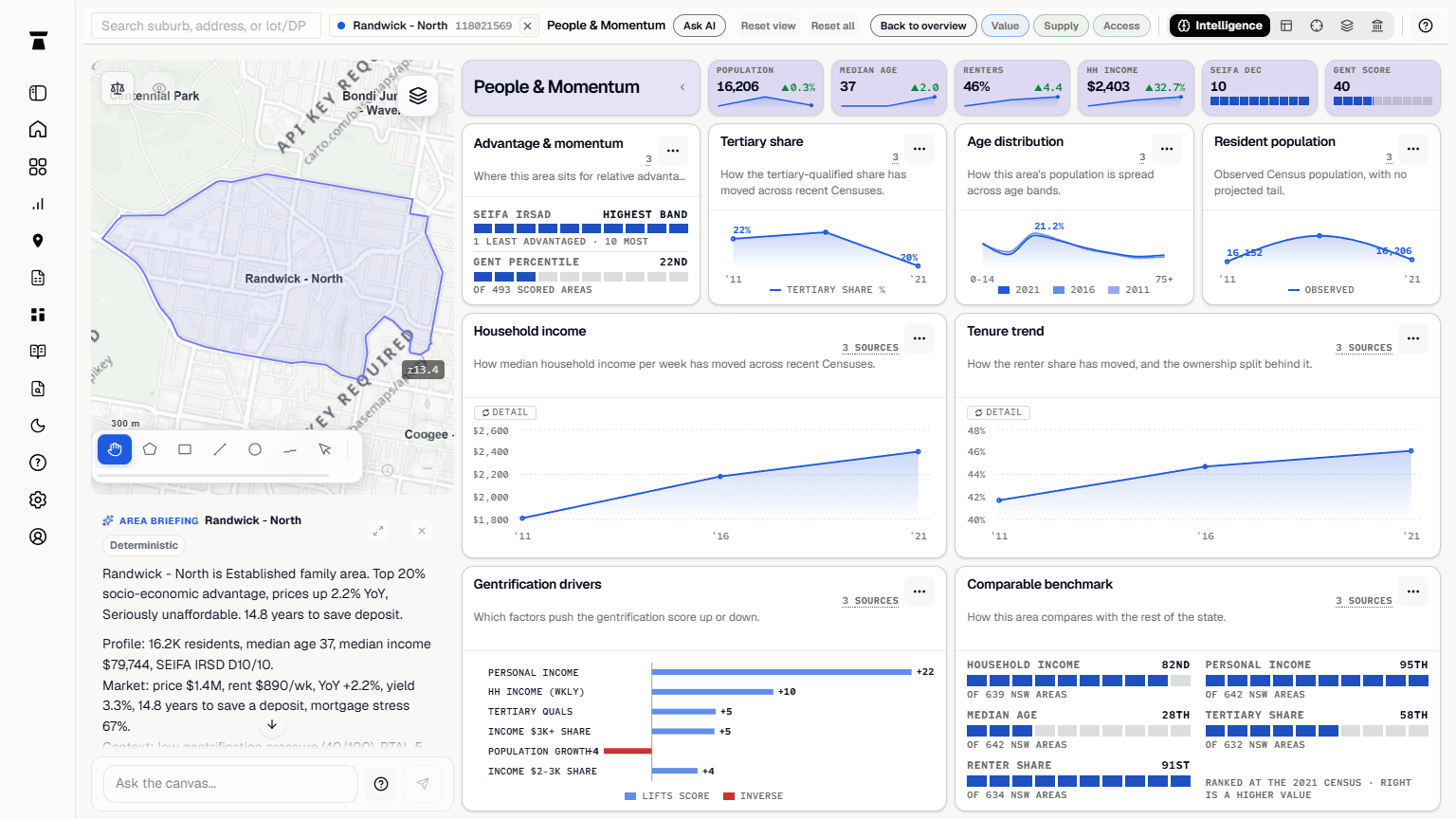Open the user account icon
1456x819 pixels.
[38, 537]
